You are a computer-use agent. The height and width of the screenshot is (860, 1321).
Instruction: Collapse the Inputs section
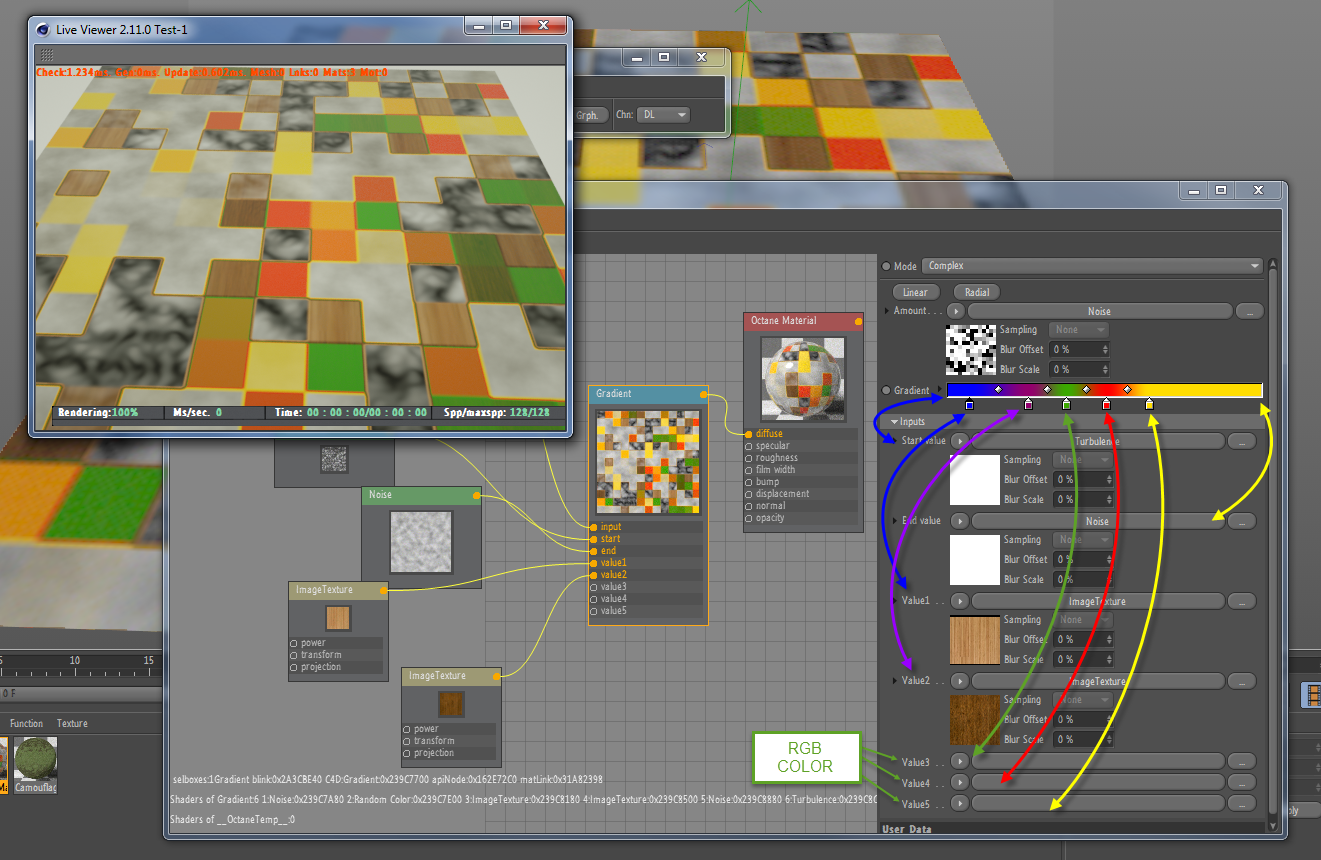click(897, 422)
